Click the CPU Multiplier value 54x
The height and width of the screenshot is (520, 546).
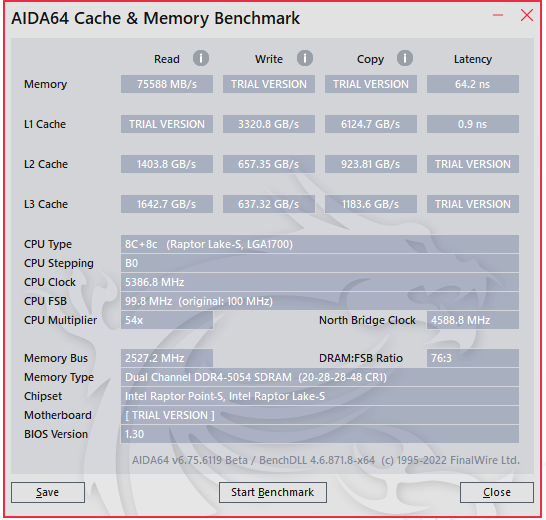(x=167, y=320)
